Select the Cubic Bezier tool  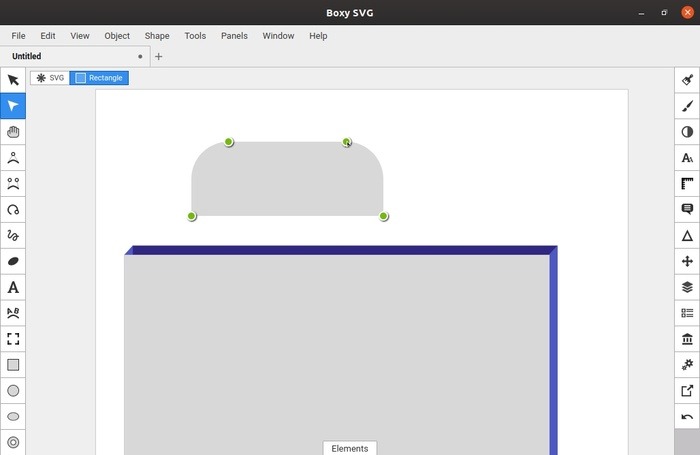click(13, 184)
